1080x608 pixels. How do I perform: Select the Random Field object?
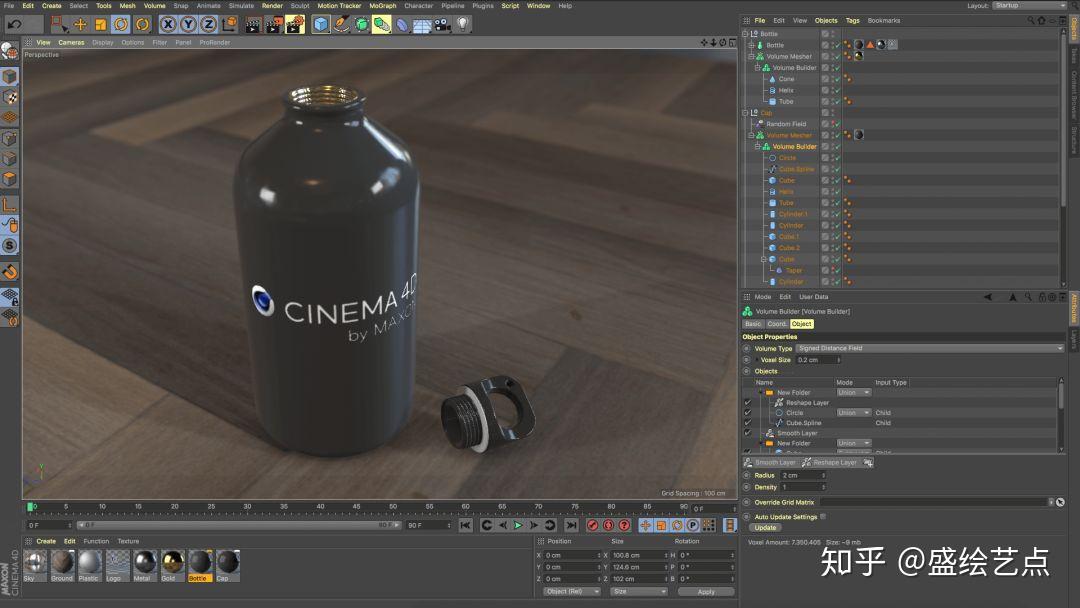tap(786, 124)
